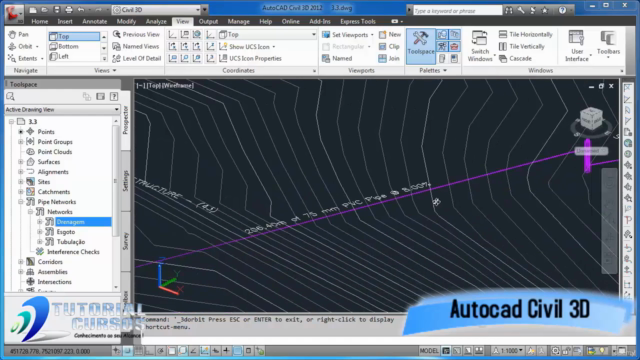Open the annotation scale 1:1000 dropdown
640x360 pixels.
[509, 351]
